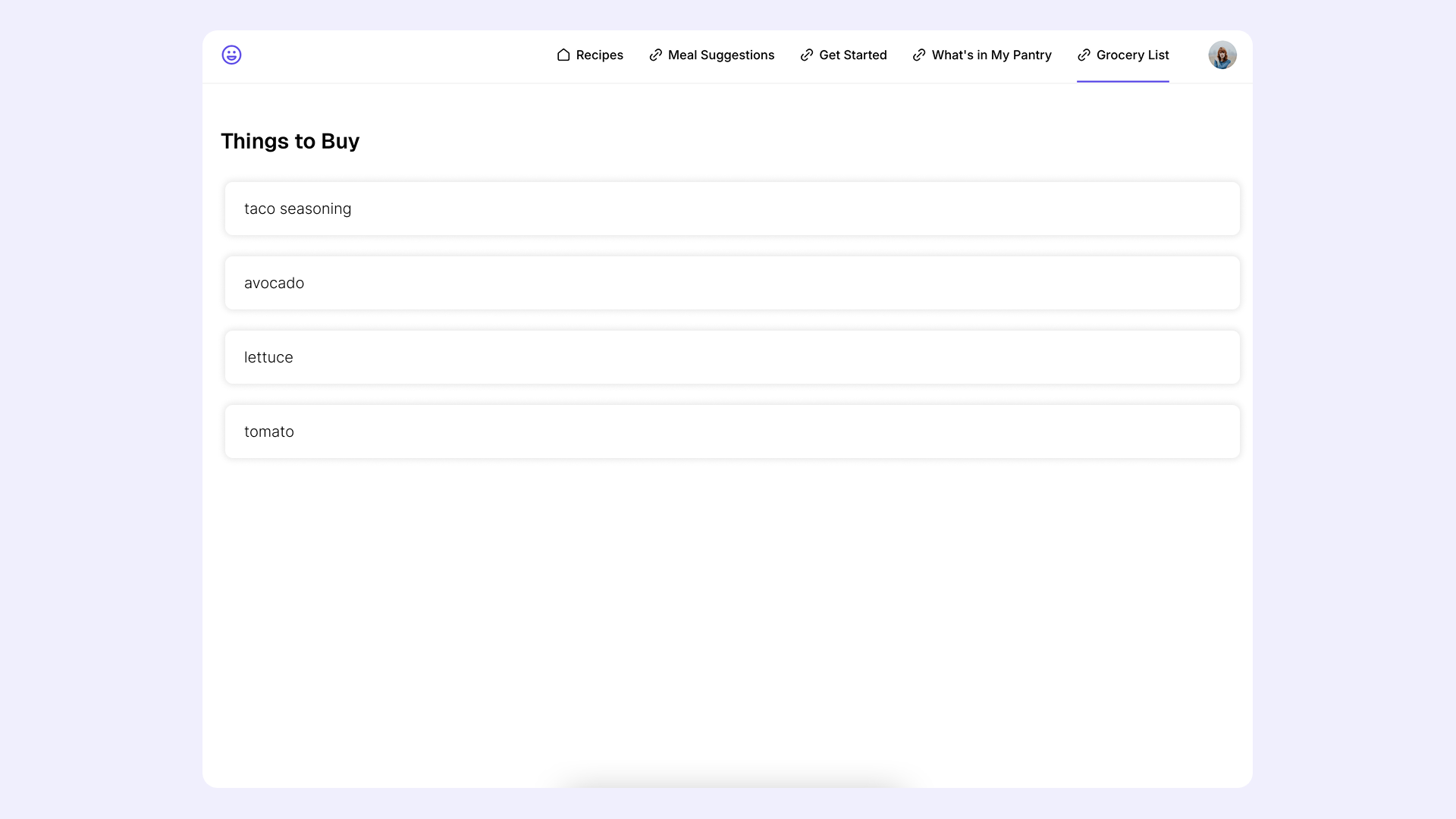
Task: Open the user profile avatar
Action: pyautogui.click(x=1222, y=55)
